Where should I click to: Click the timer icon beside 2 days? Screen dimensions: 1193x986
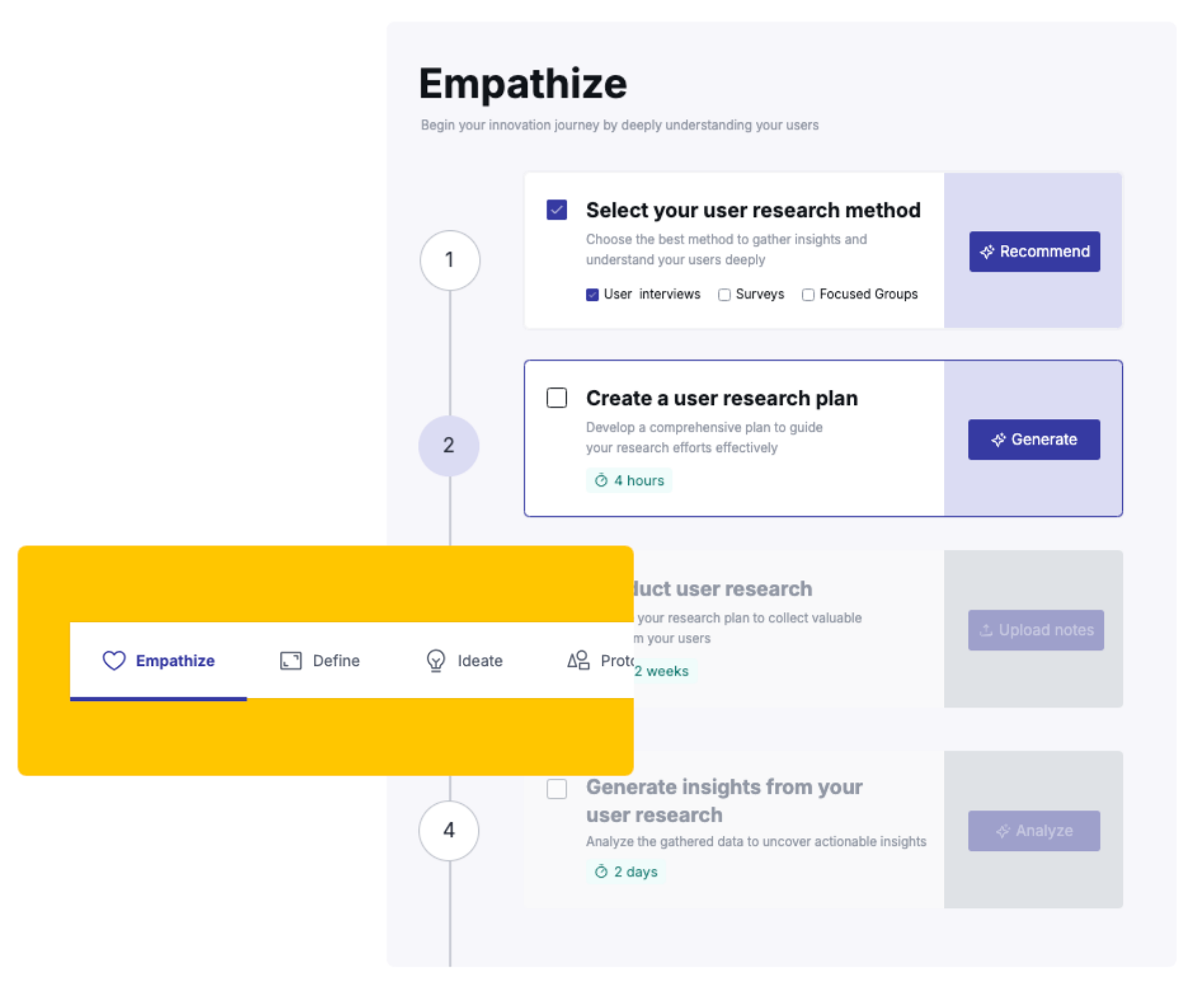coord(601,872)
